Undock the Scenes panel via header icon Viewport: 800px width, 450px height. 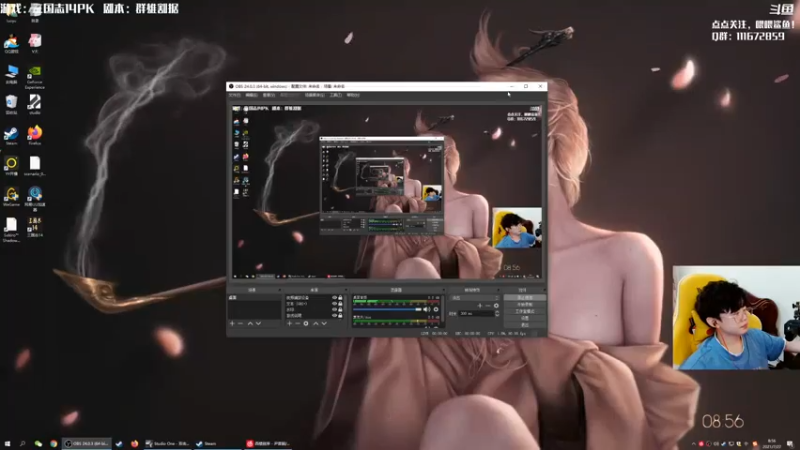point(279,290)
